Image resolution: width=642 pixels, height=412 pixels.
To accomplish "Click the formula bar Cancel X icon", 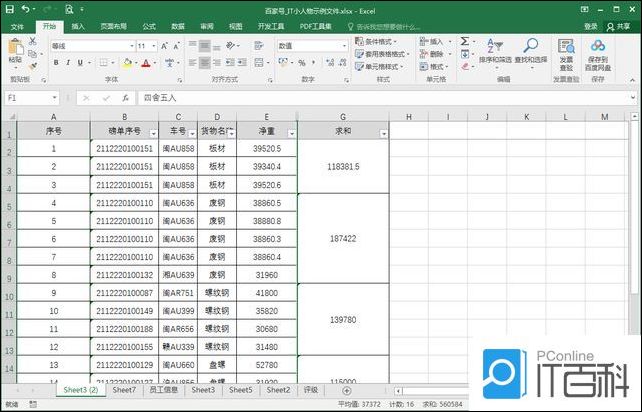I will tap(86, 98).
